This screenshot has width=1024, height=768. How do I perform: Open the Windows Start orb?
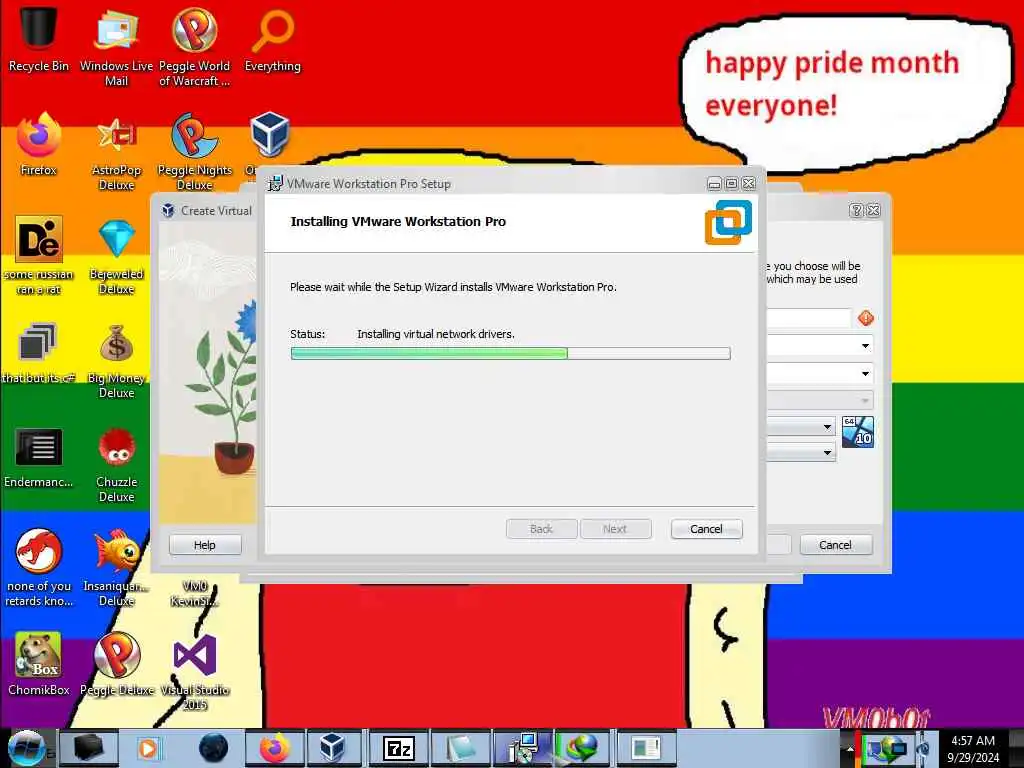[x=26, y=748]
